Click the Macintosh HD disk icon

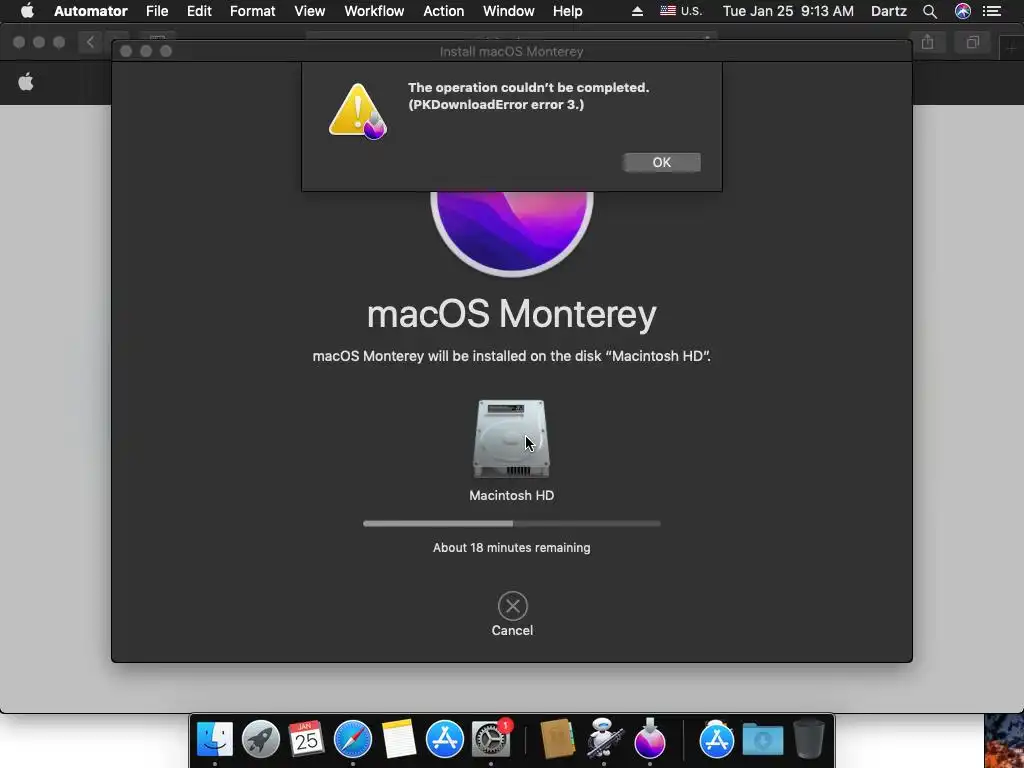(x=511, y=439)
